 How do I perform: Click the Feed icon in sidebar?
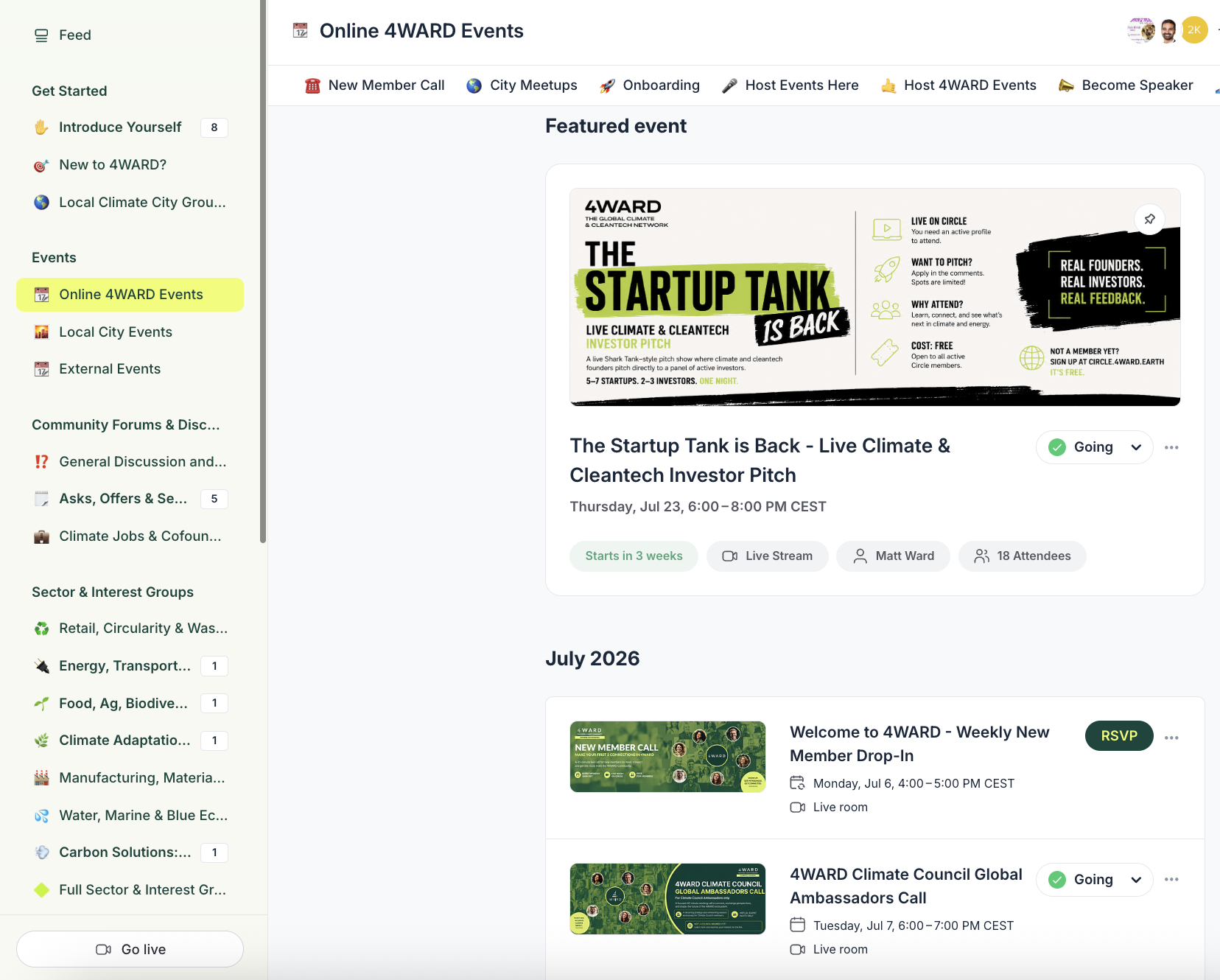pyautogui.click(x=41, y=35)
